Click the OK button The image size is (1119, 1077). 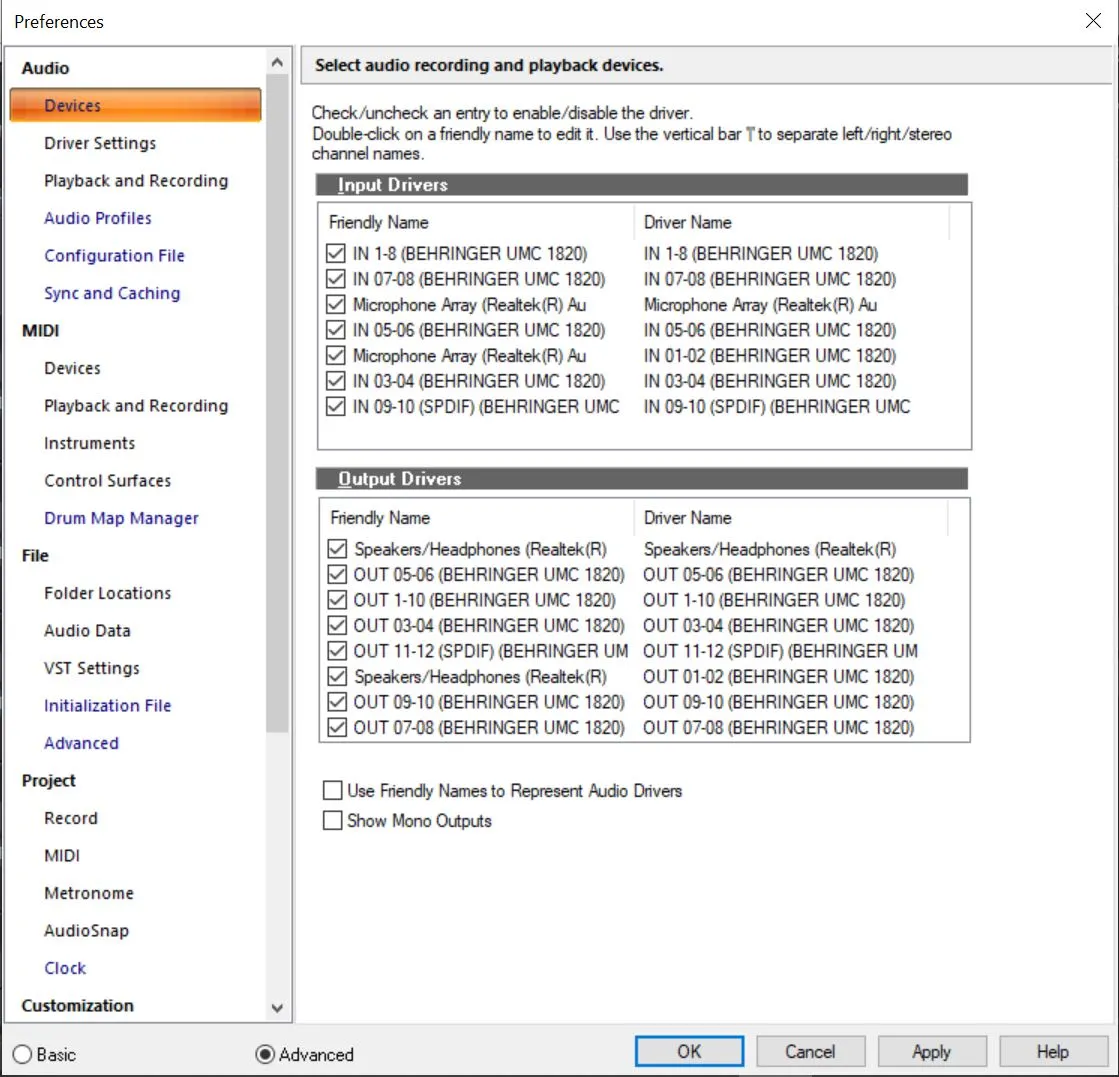tap(689, 1051)
